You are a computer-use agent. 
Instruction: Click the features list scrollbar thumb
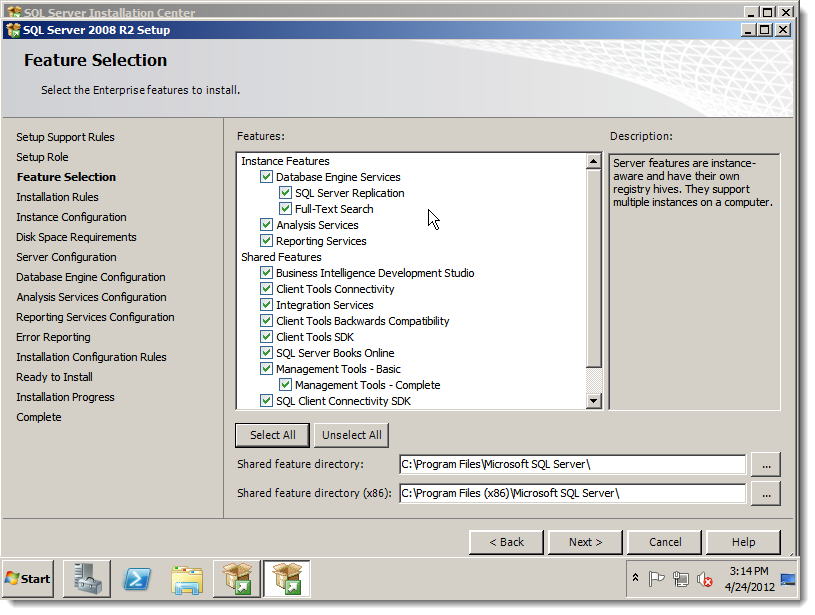594,268
